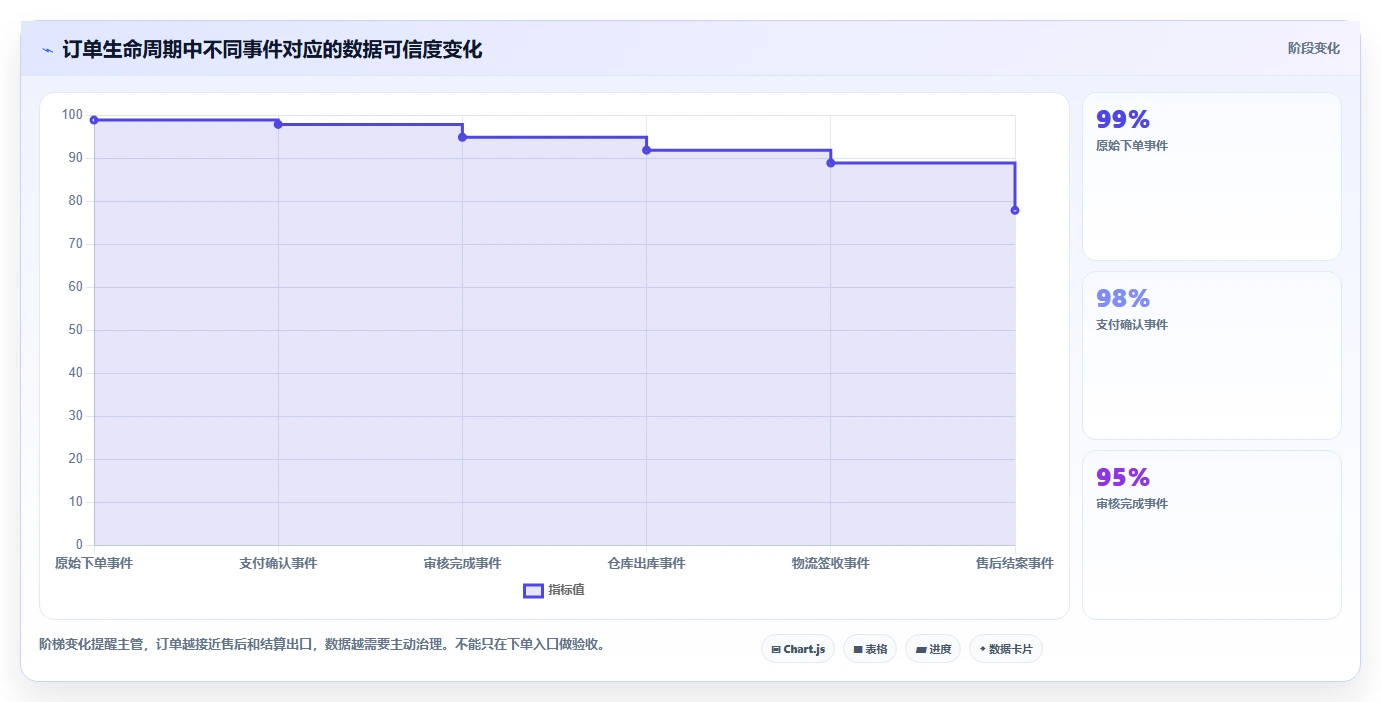Image resolution: width=1381 pixels, height=702 pixels.
Task: Open the 99% 原始下单事件 card
Action: click(x=1211, y=177)
